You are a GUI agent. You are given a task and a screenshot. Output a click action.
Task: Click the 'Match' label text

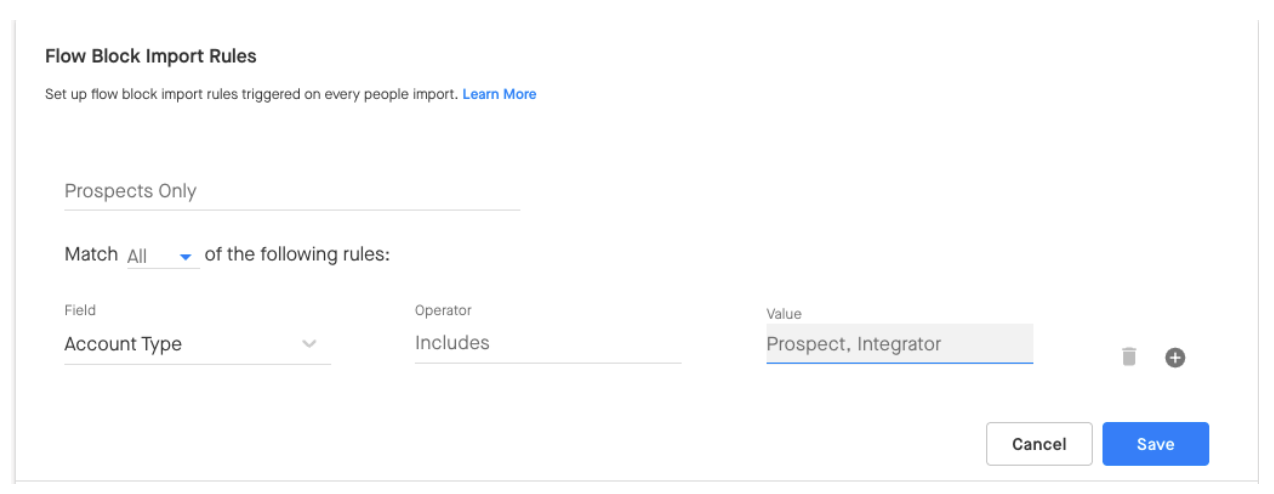click(x=91, y=254)
